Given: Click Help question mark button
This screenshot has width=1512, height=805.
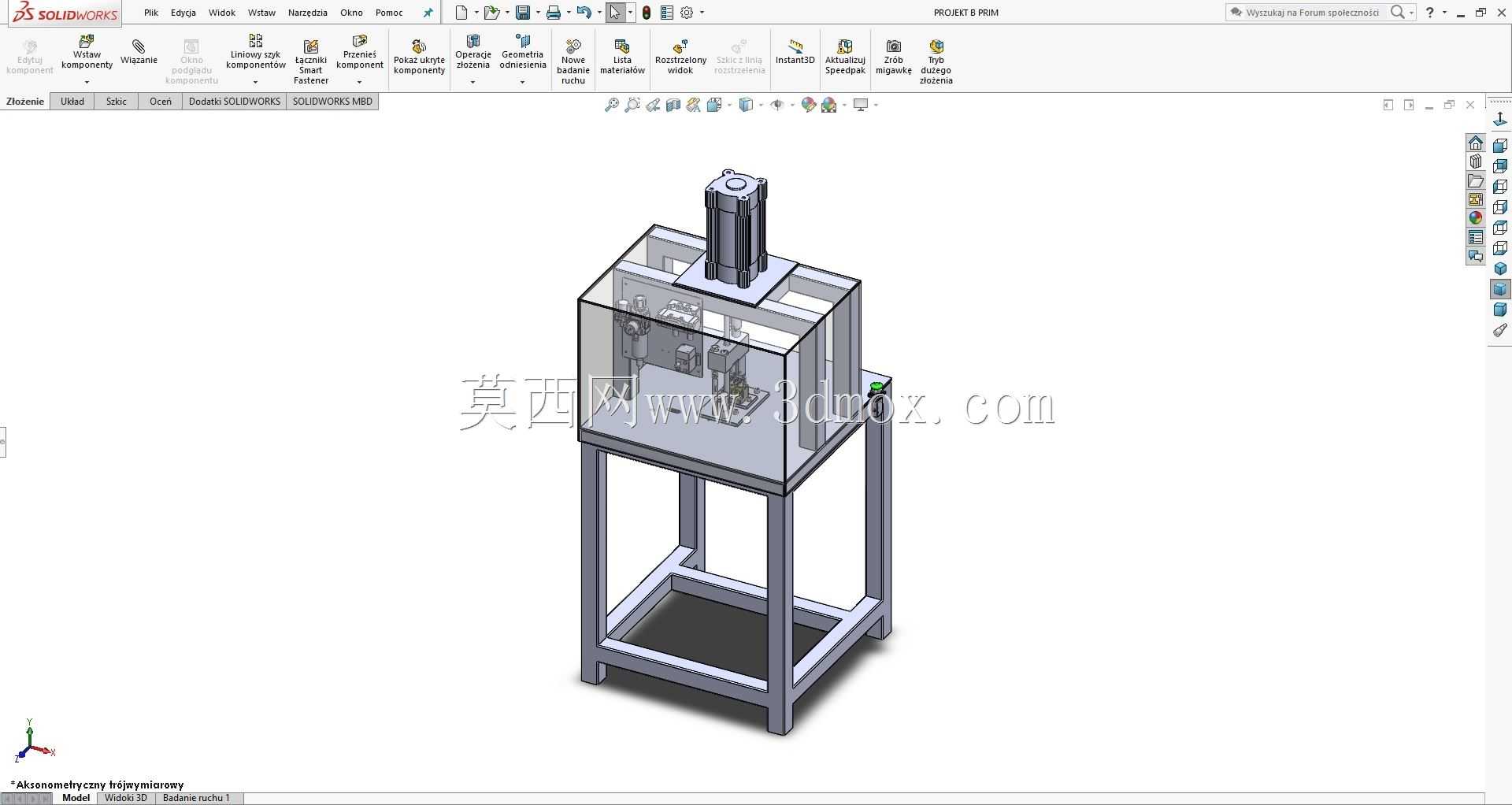Looking at the screenshot, I should [1430, 13].
